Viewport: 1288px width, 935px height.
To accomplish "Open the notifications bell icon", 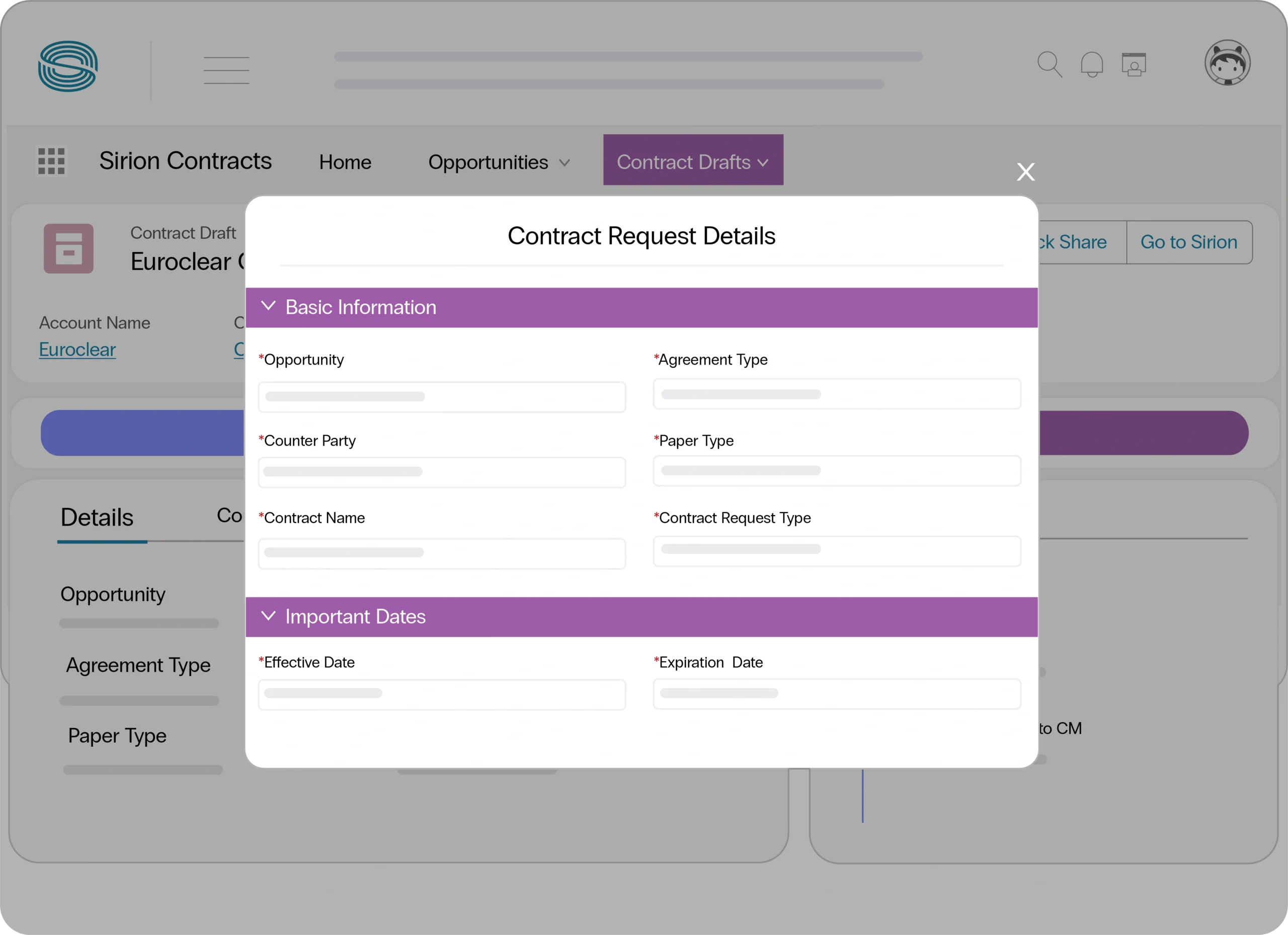I will point(1091,64).
